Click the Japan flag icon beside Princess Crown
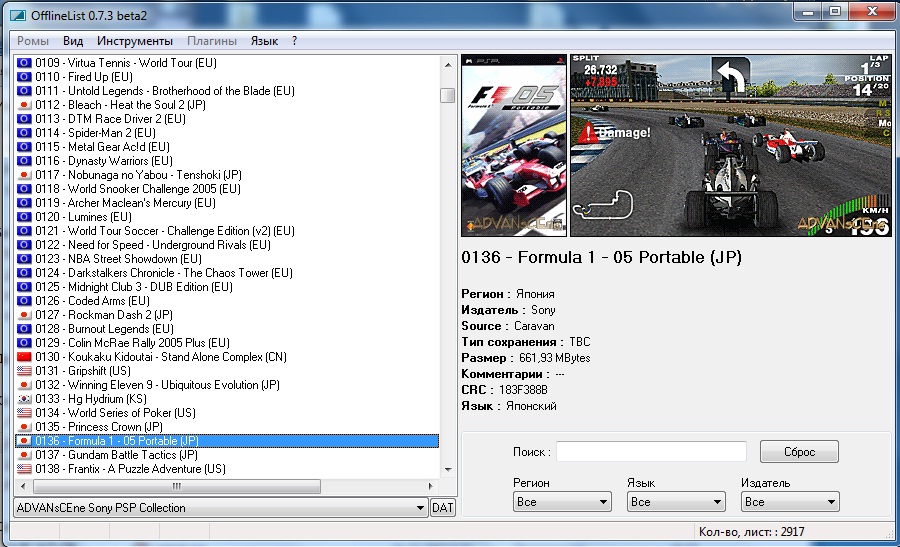Image resolution: width=900 pixels, height=547 pixels. pos(25,427)
